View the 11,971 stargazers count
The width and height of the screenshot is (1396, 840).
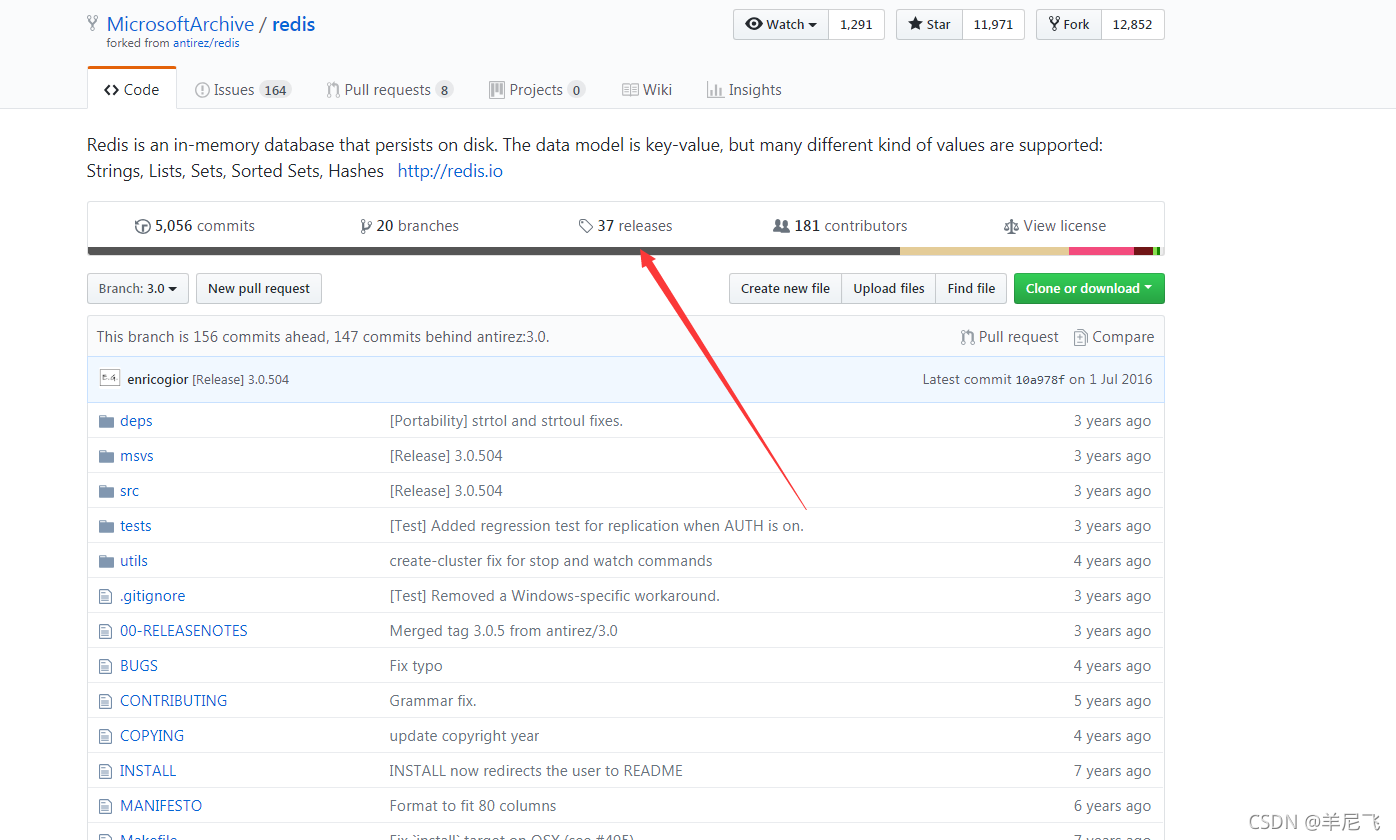[994, 25]
